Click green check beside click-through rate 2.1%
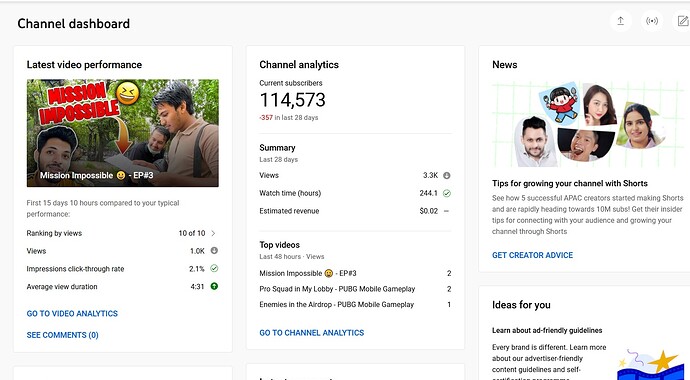This screenshot has height=380, width=690. pos(214,268)
